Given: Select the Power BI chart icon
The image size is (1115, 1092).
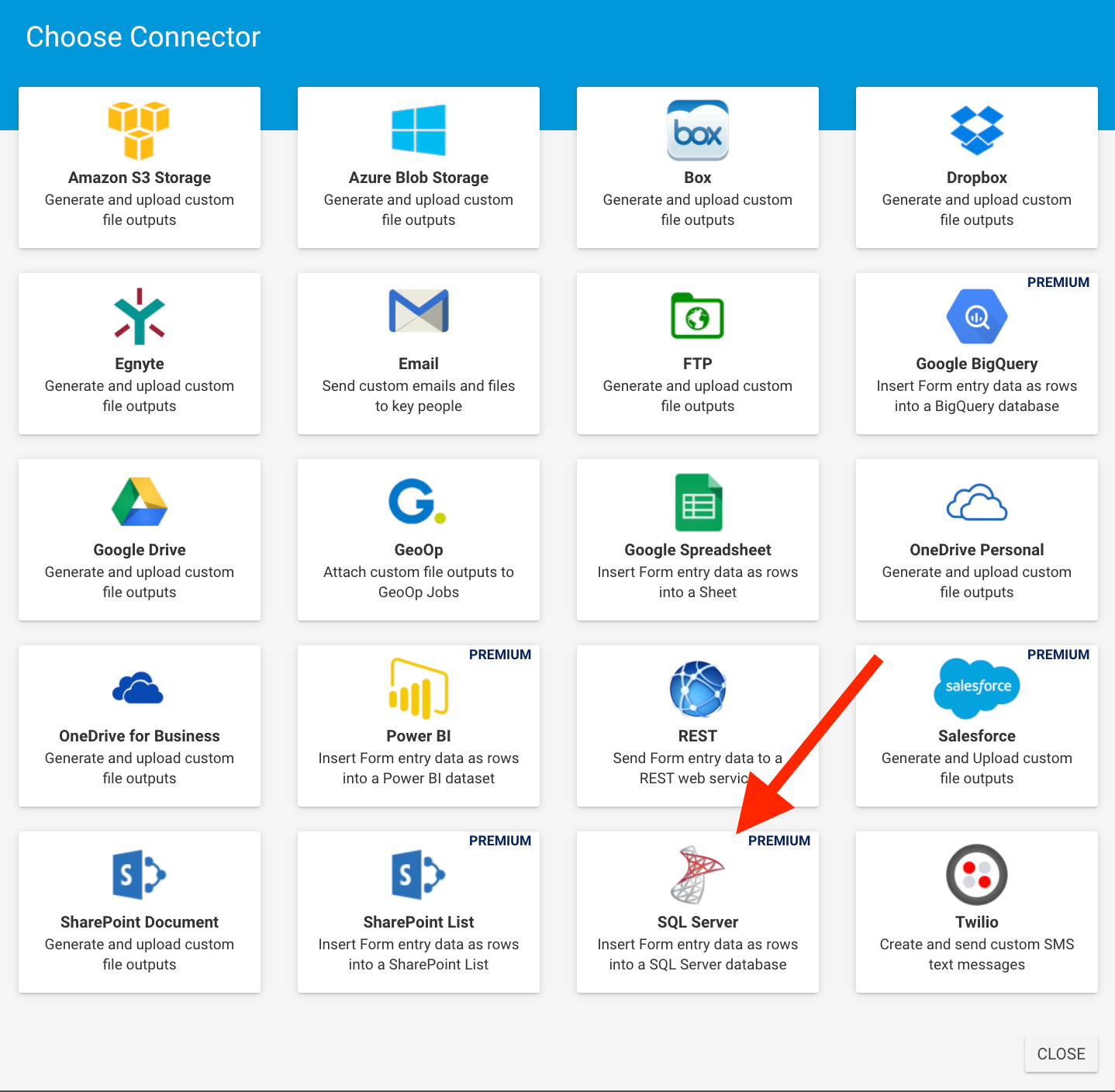Looking at the screenshot, I should [x=419, y=689].
